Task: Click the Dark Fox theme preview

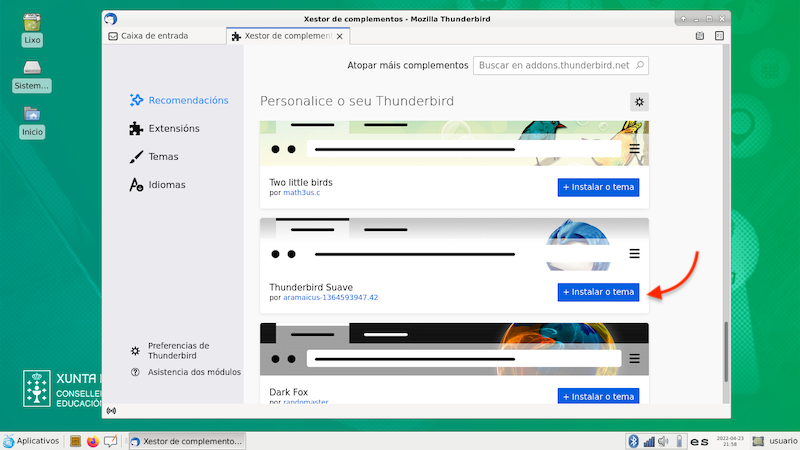Action: point(454,349)
